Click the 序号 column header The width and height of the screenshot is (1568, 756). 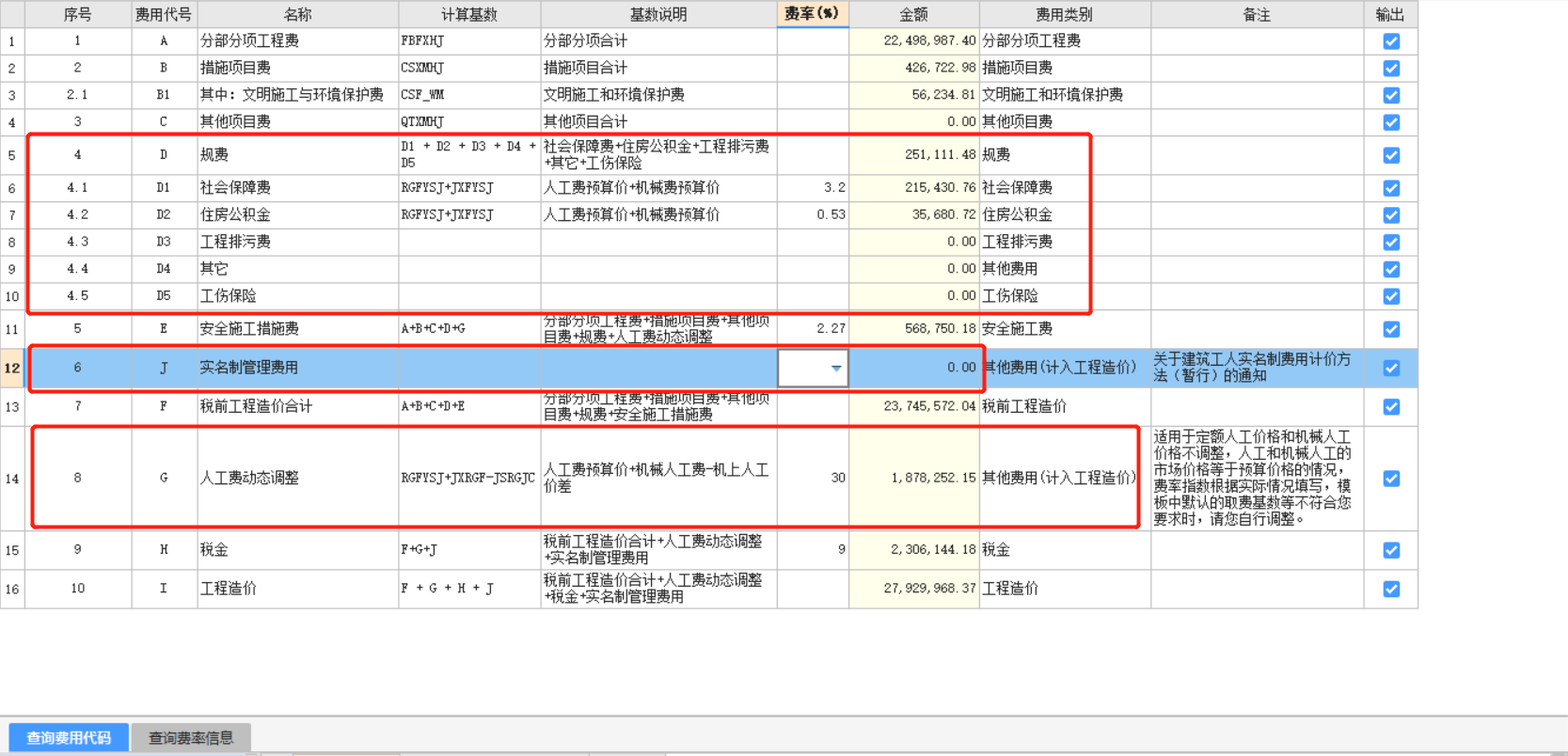pyautogui.click(x=78, y=14)
